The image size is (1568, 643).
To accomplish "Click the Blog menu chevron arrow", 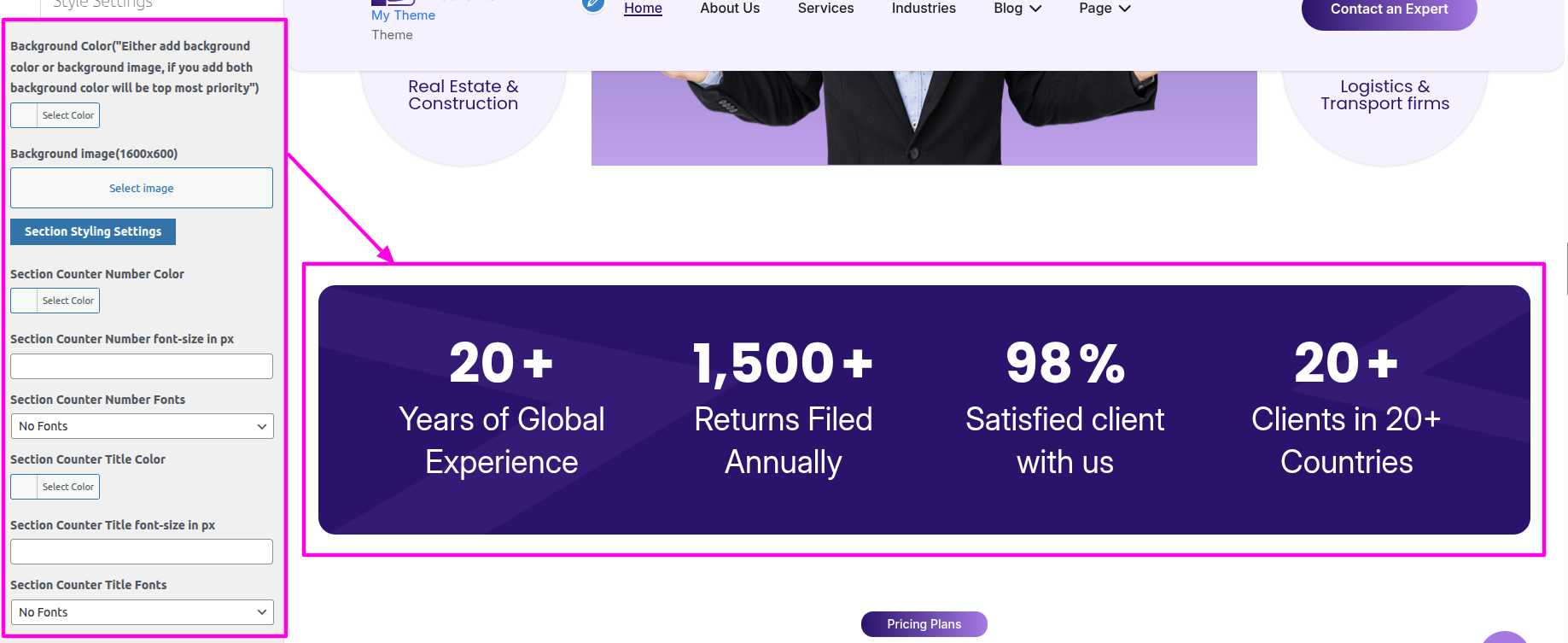I will (x=1035, y=9).
